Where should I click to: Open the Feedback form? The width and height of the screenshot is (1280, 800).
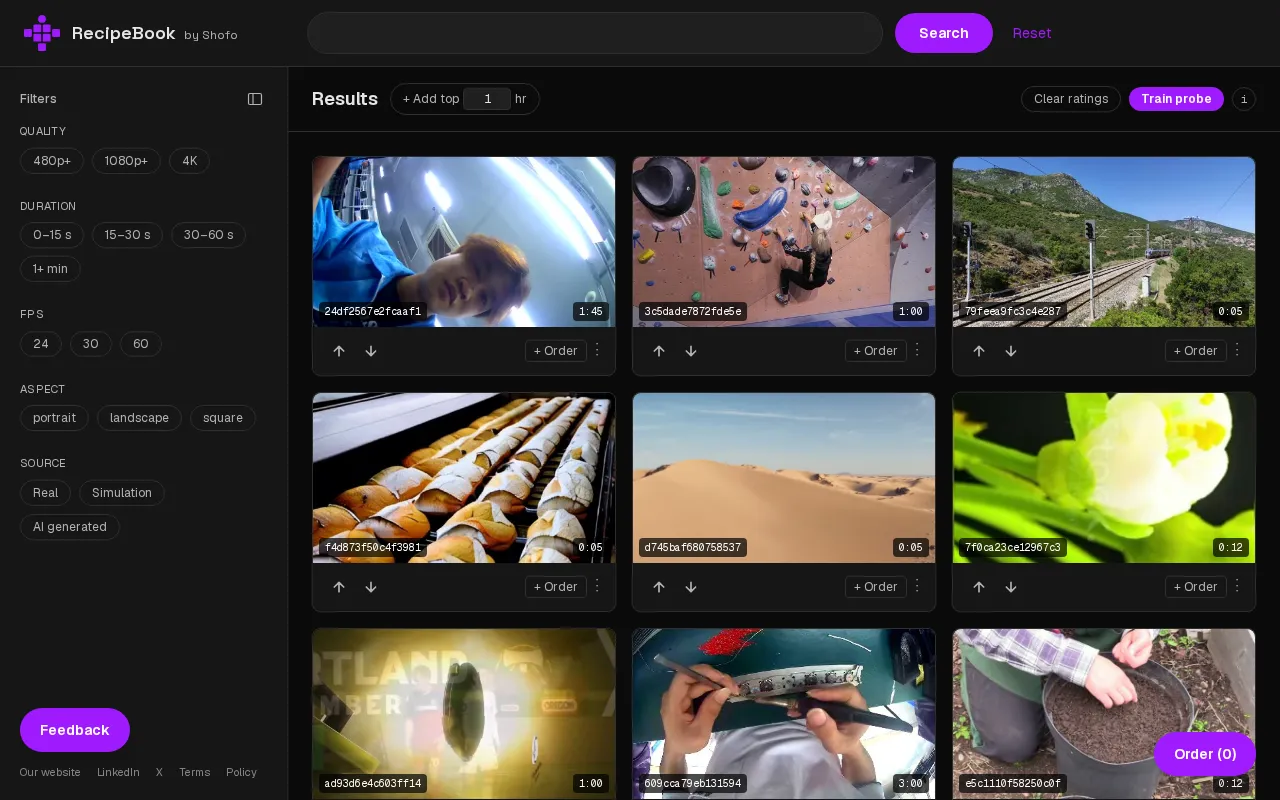pyautogui.click(x=75, y=730)
